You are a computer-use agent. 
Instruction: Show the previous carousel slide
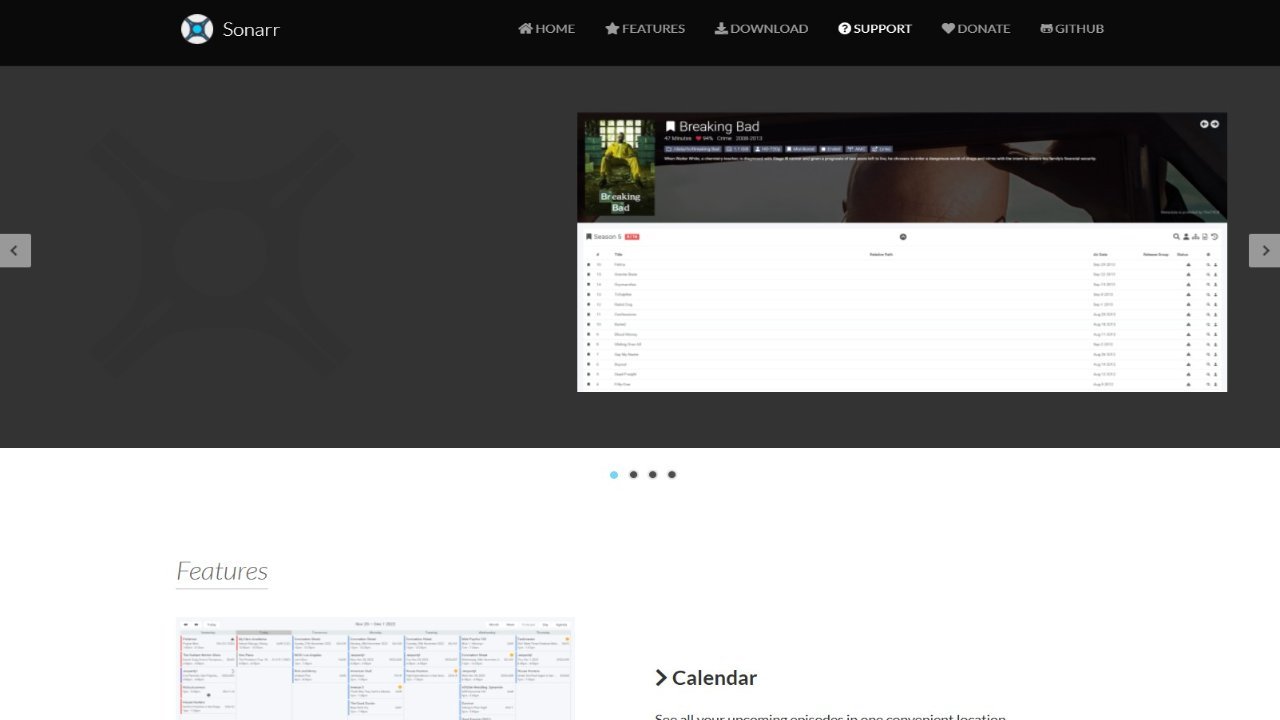tap(15, 250)
